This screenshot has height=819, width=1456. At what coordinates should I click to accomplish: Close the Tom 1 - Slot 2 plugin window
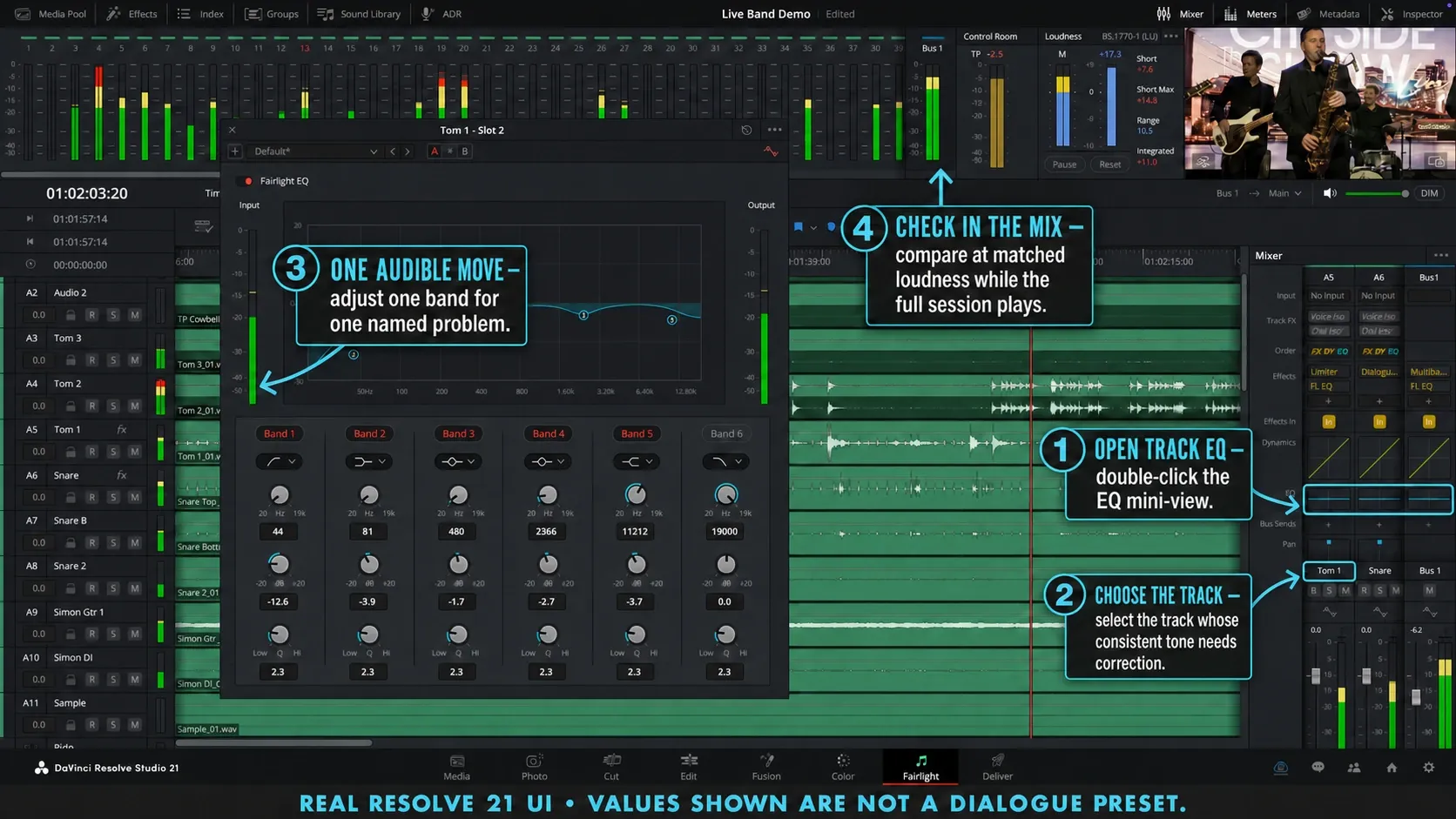pyautogui.click(x=233, y=130)
